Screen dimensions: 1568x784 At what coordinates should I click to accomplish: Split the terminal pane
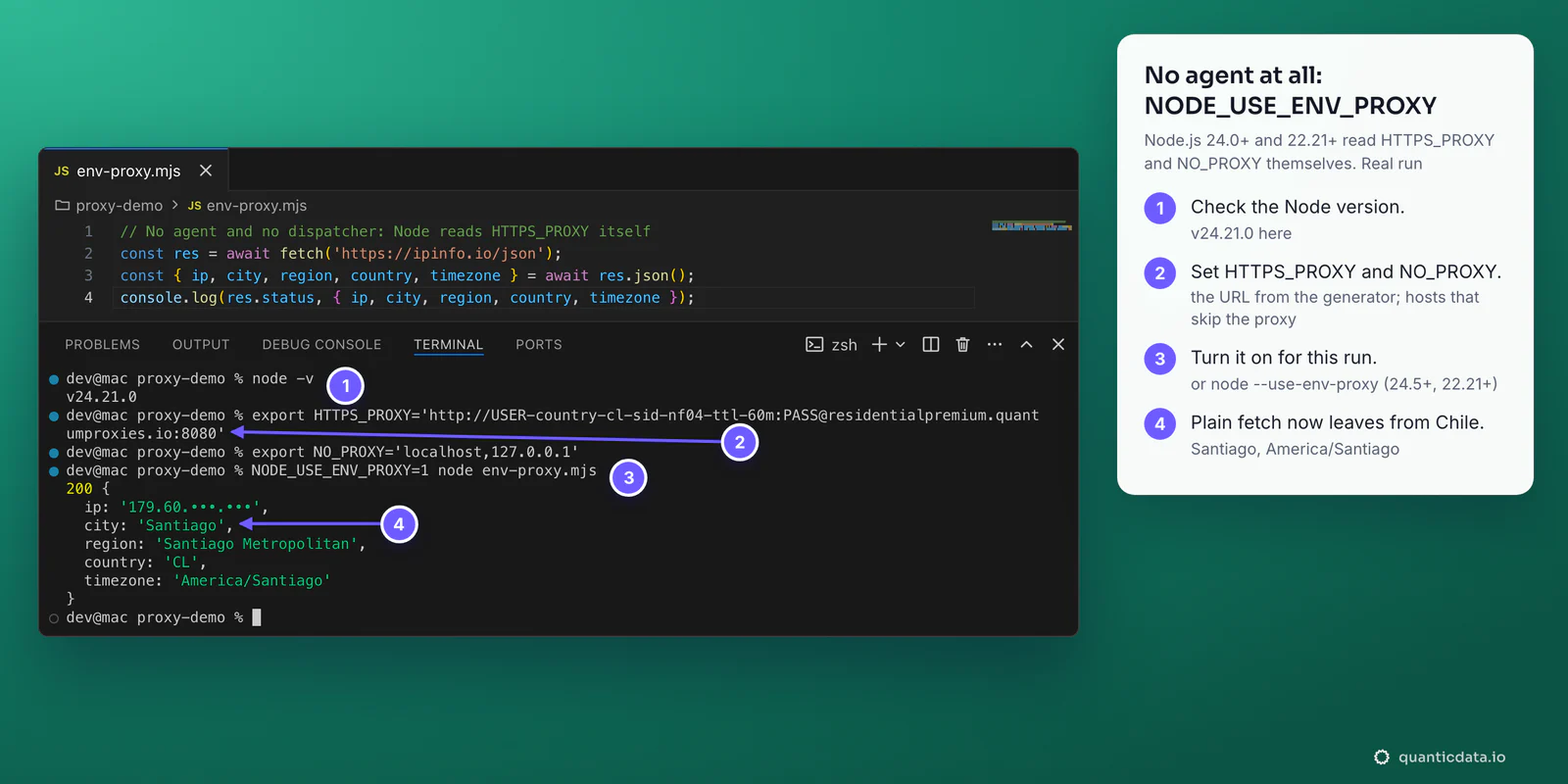coord(931,344)
